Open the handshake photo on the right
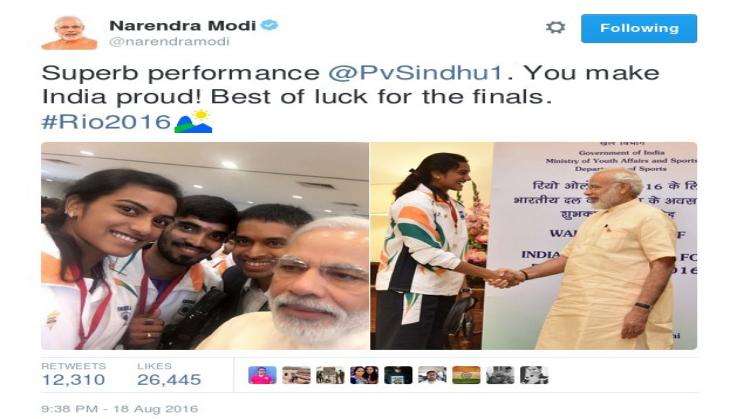The width and height of the screenshot is (730, 419). point(534,246)
